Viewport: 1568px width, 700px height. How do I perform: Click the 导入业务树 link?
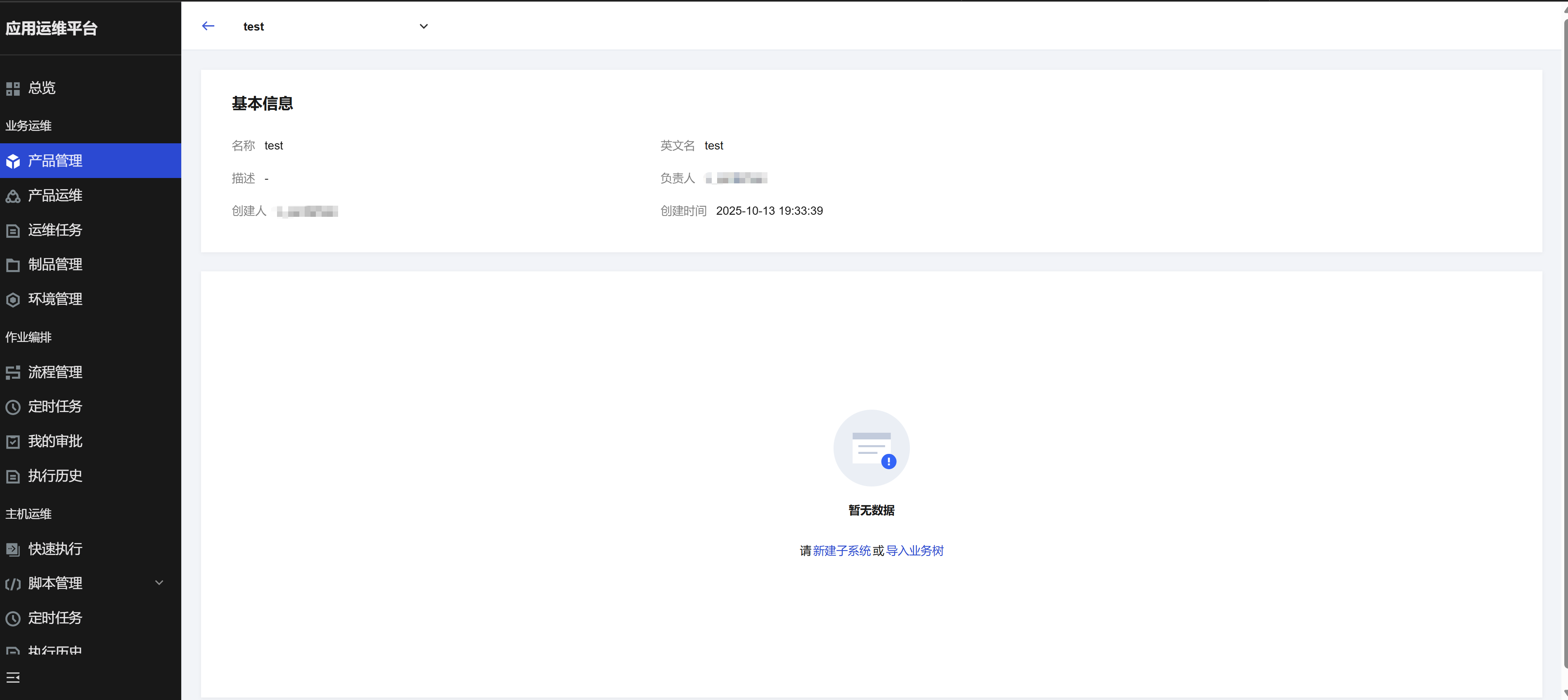click(914, 551)
